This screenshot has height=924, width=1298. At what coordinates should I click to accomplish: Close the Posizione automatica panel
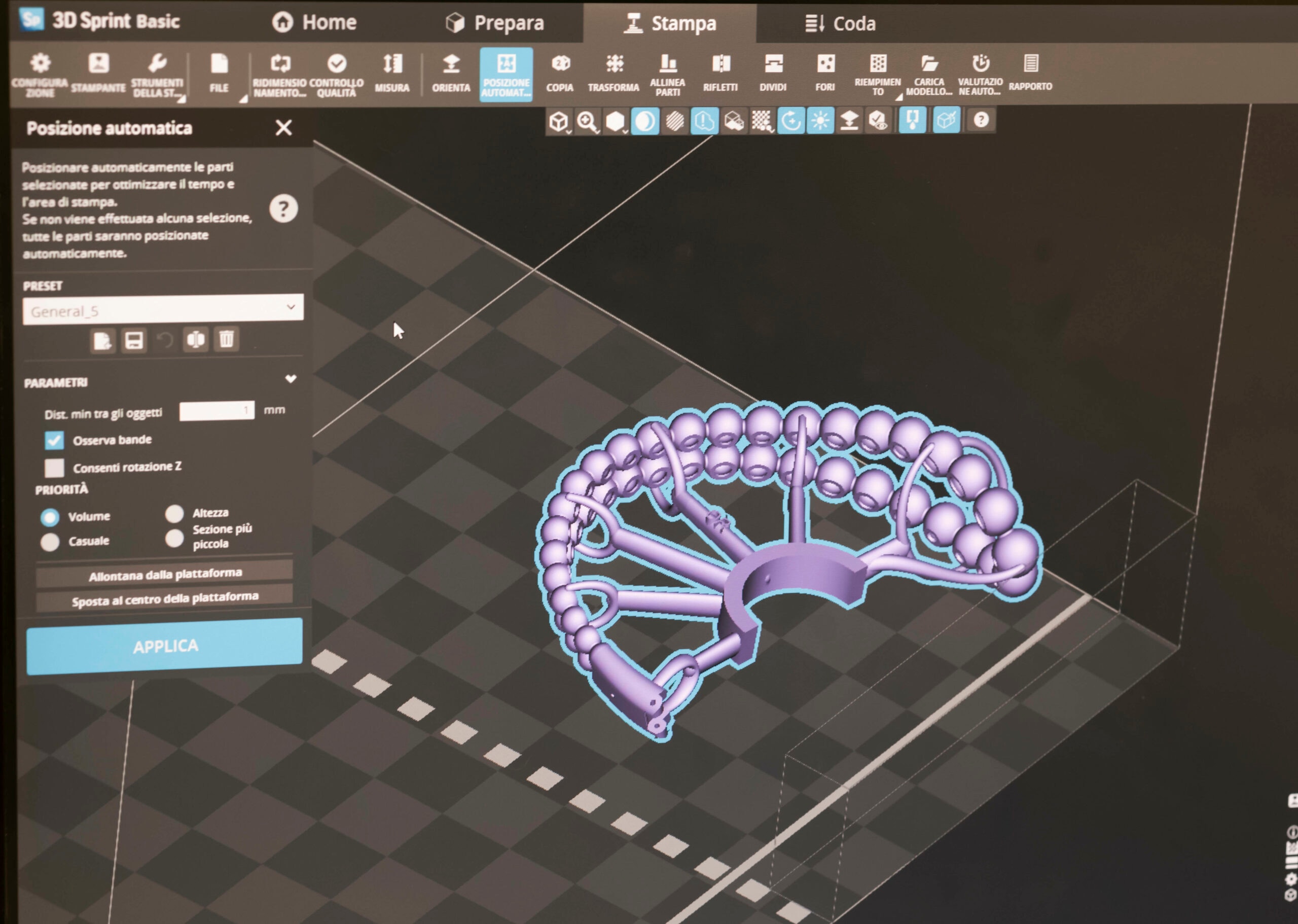click(283, 127)
